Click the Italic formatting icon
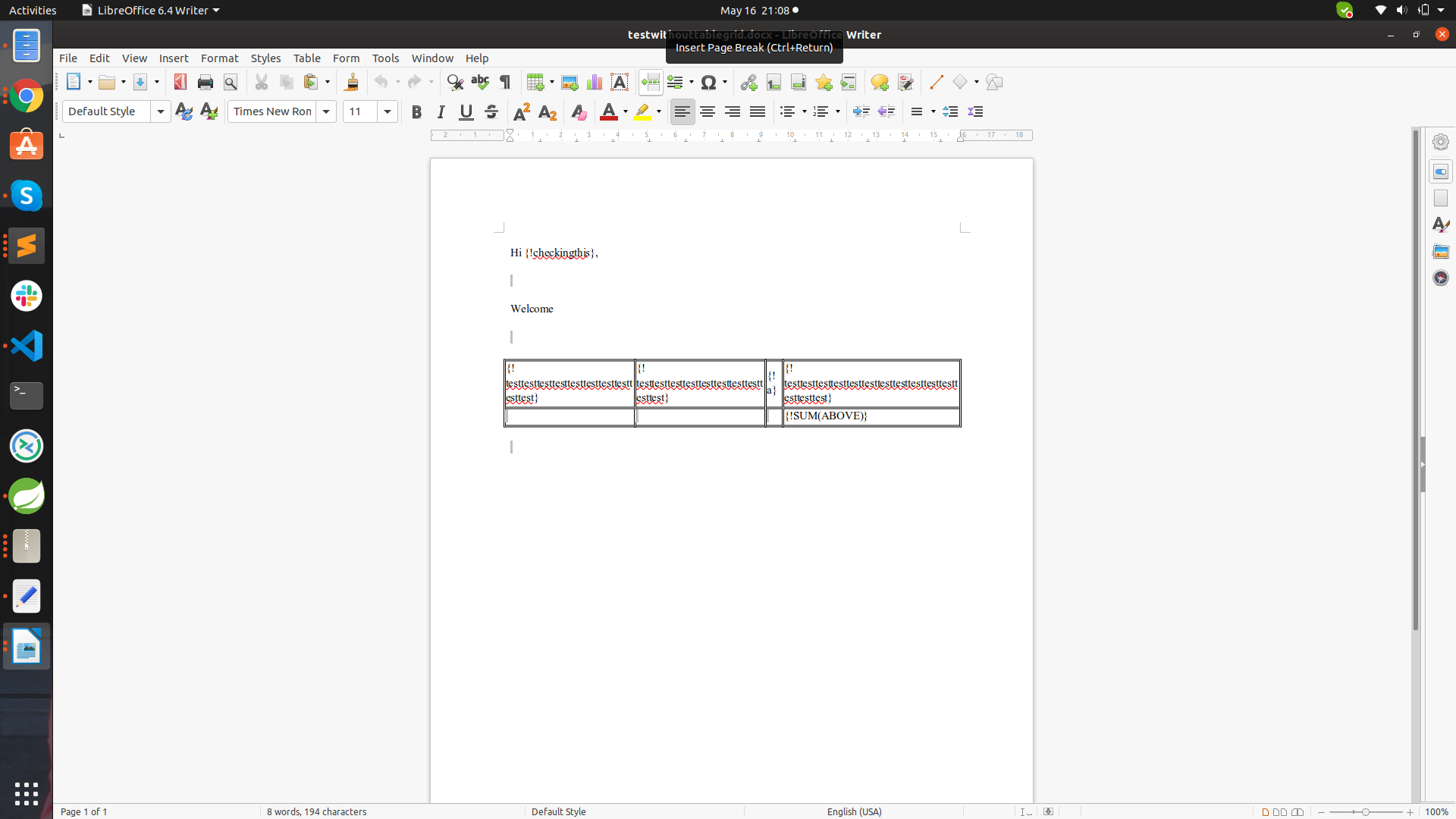The height and width of the screenshot is (819, 1456). click(441, 111)
